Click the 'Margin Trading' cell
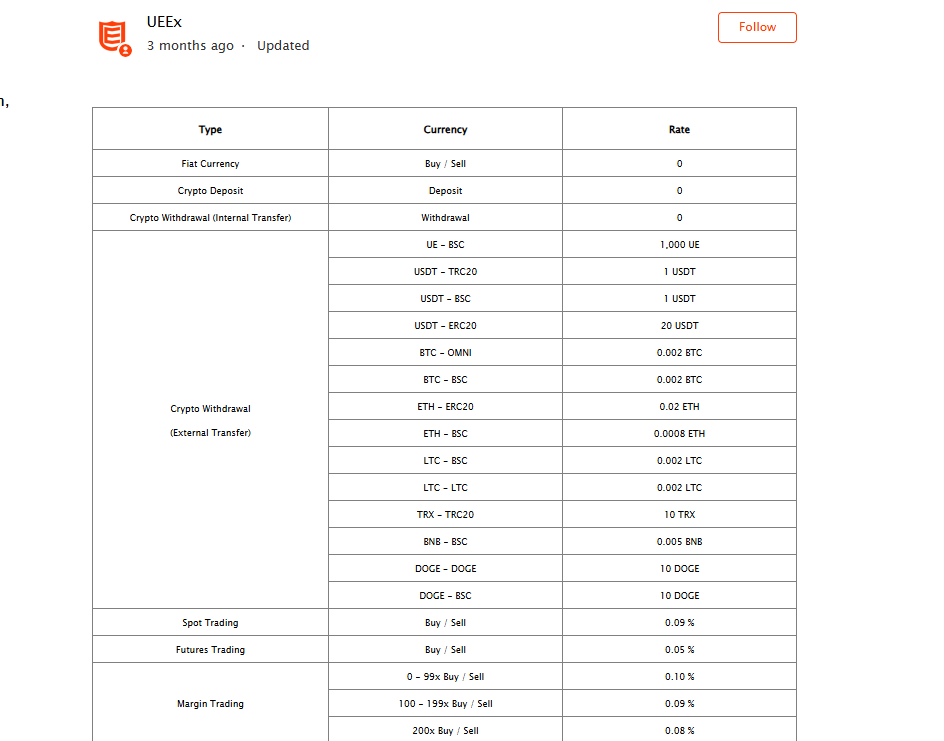 pyautogui.click(x=210, y=704)
